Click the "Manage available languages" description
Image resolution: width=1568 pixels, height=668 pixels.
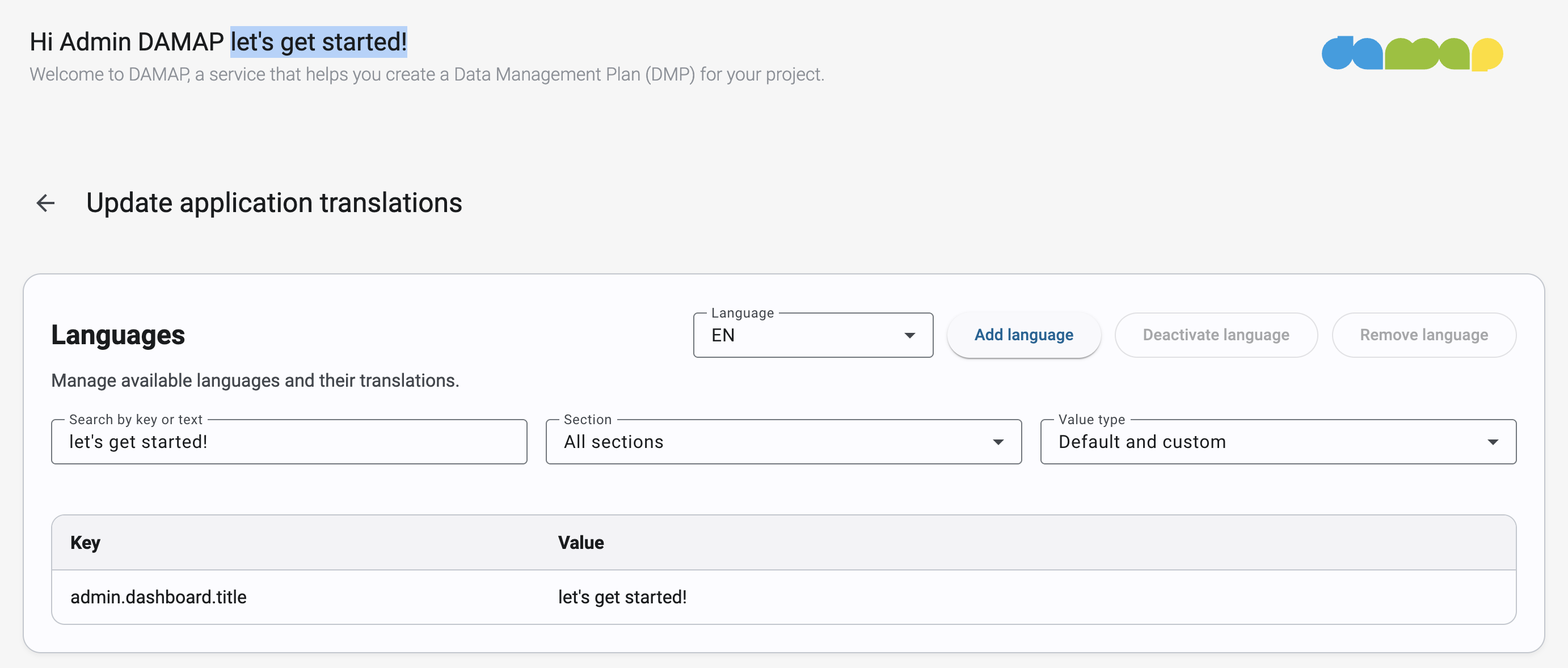click(x=255, y=381)
